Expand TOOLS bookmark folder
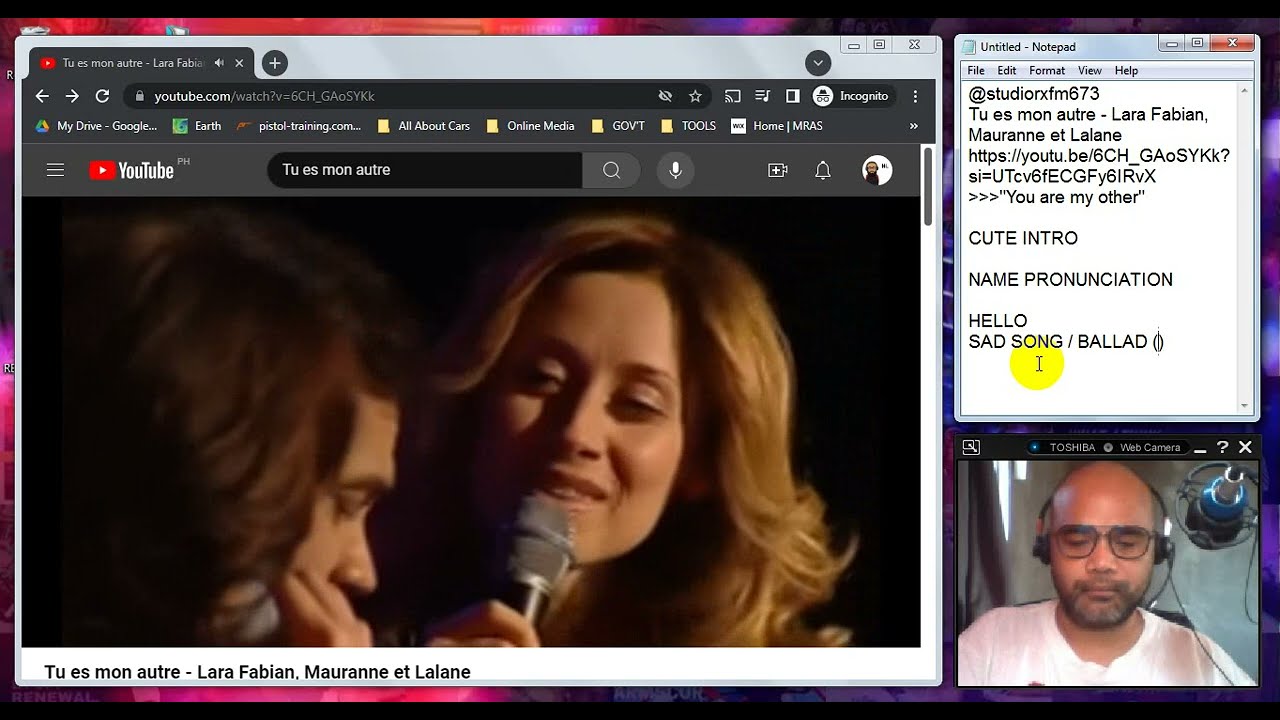 click(x=688, y=126)
